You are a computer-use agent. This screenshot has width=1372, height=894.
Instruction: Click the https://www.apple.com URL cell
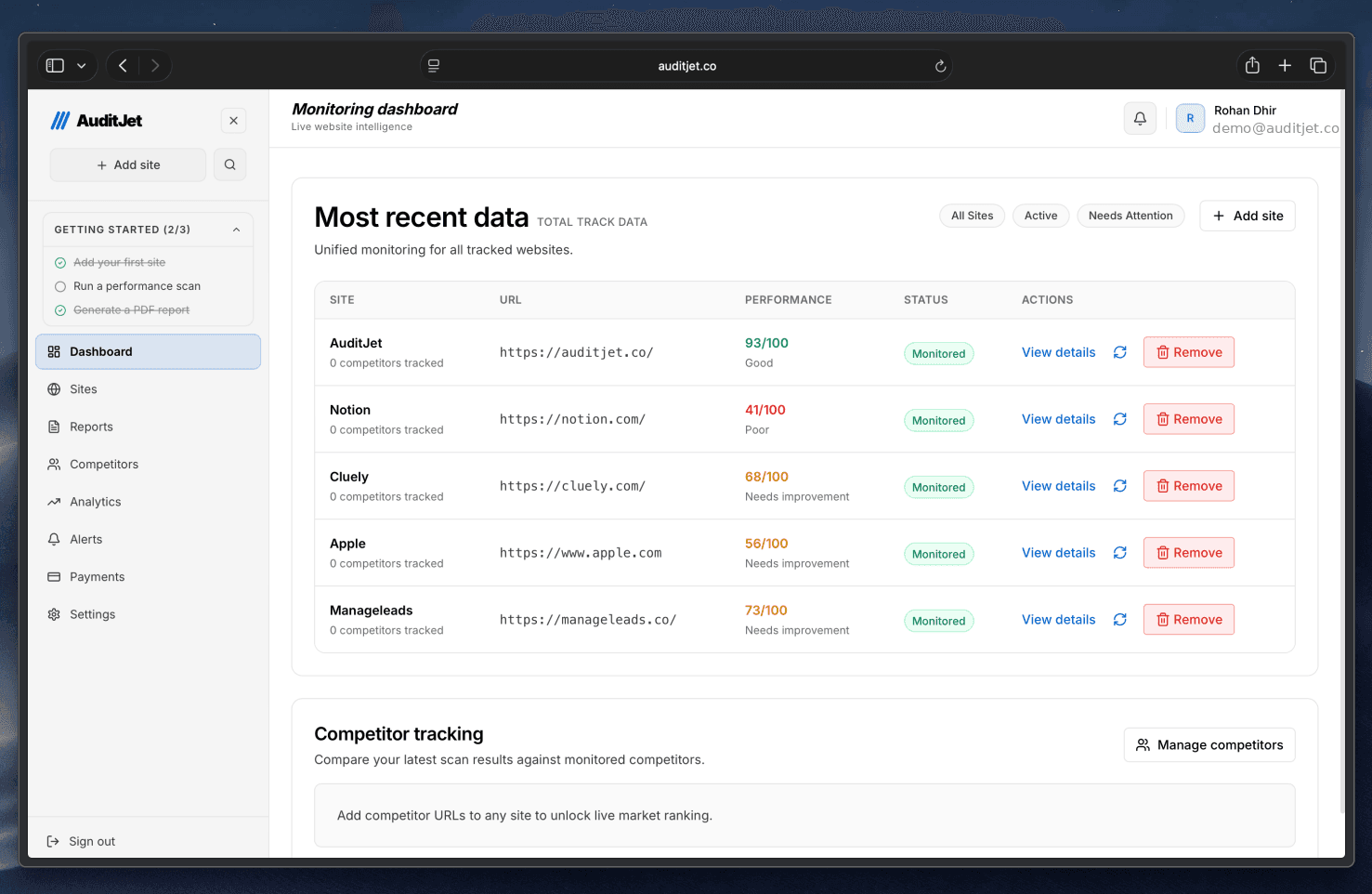(x=581, y=553)
